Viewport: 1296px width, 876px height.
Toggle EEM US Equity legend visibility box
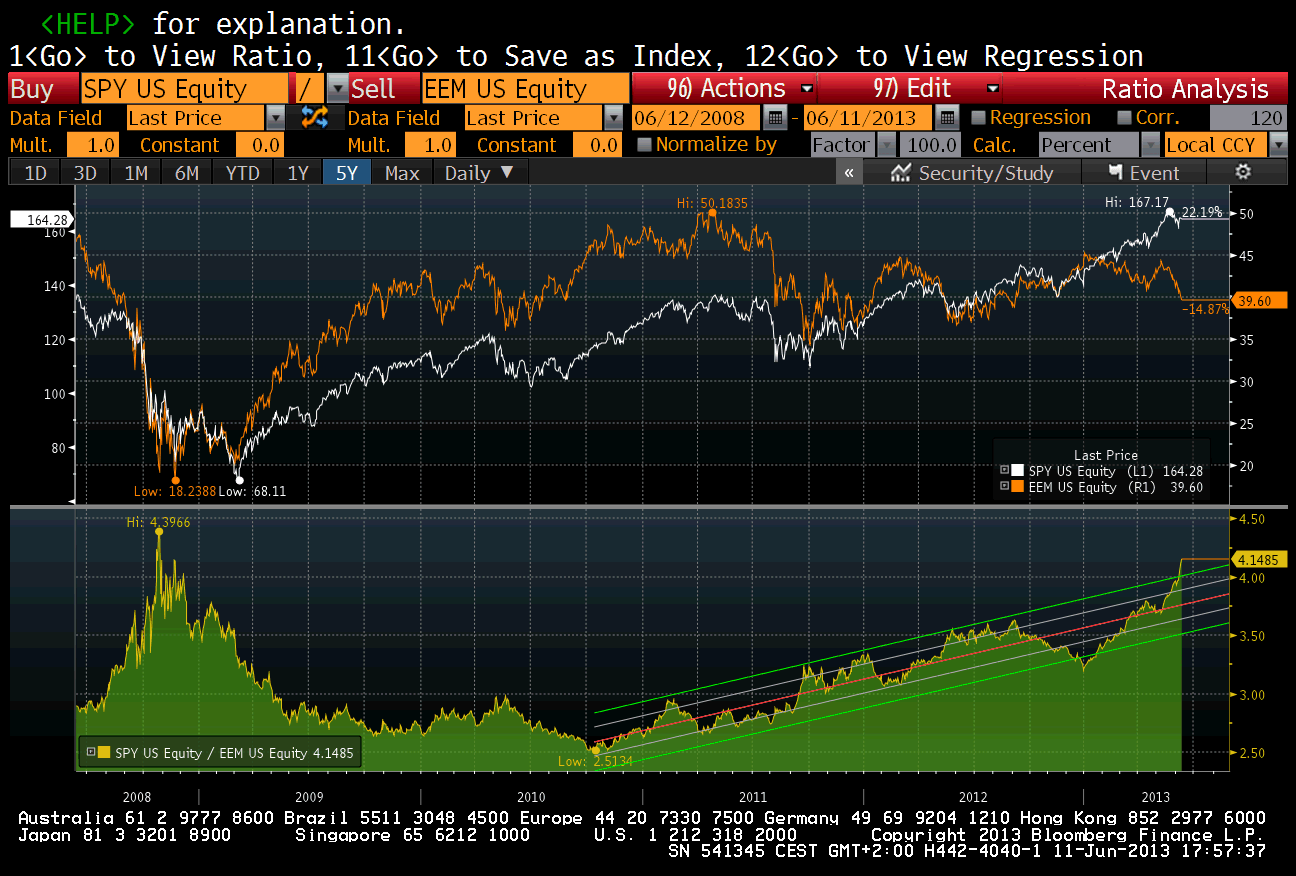pyautogui.click(x=1004, y=487)
